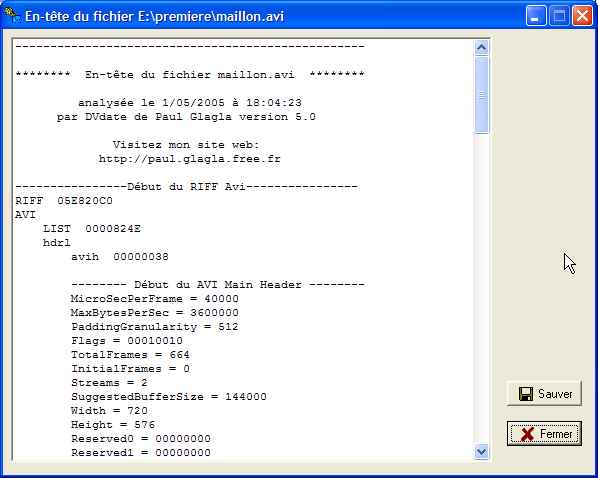This screenshot has width=598, height=478.
Task: Click the scrollbar down arrow
Action: pyautogui.click(x=481, y=452)
